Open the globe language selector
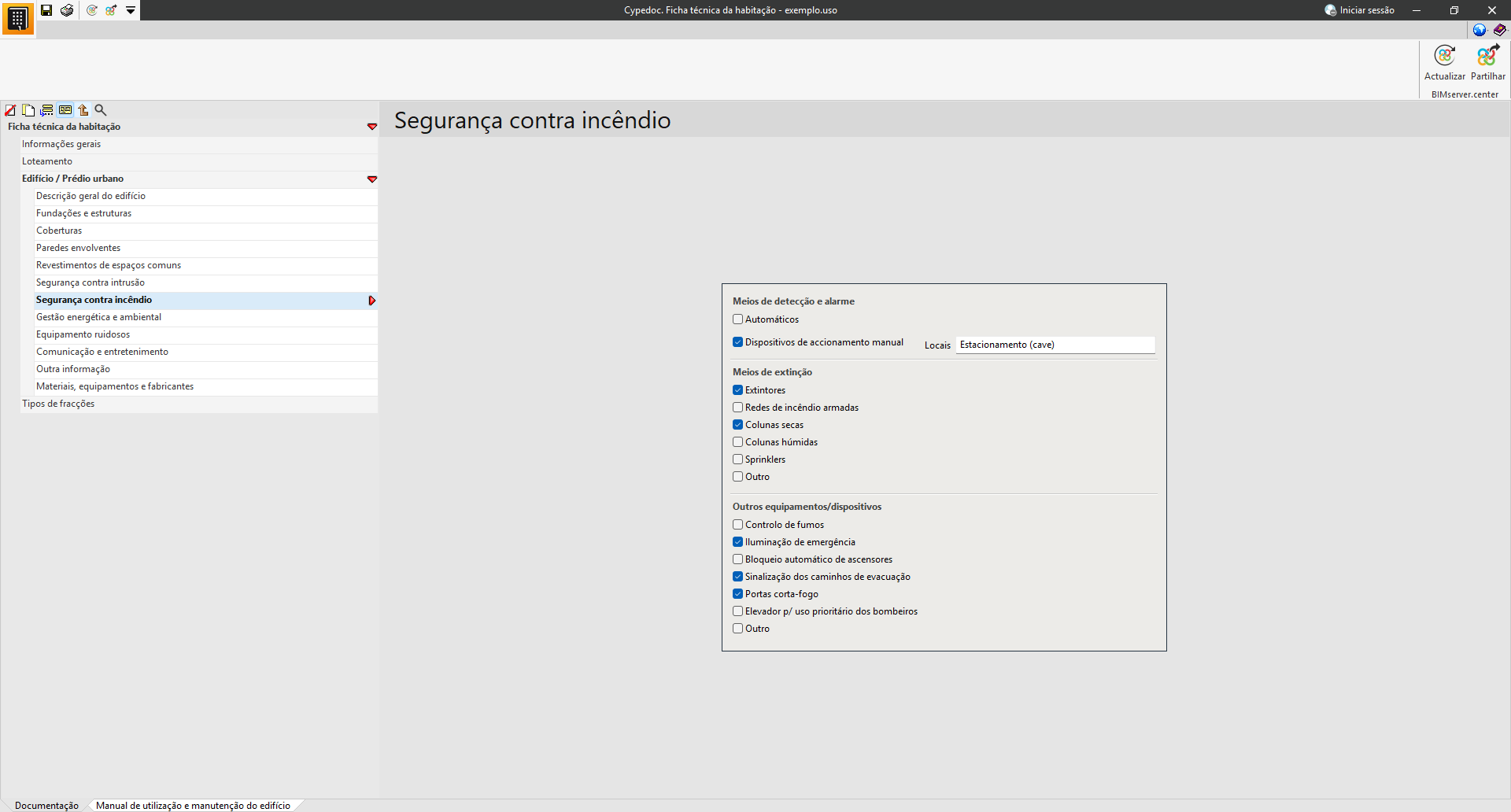 1480,30
